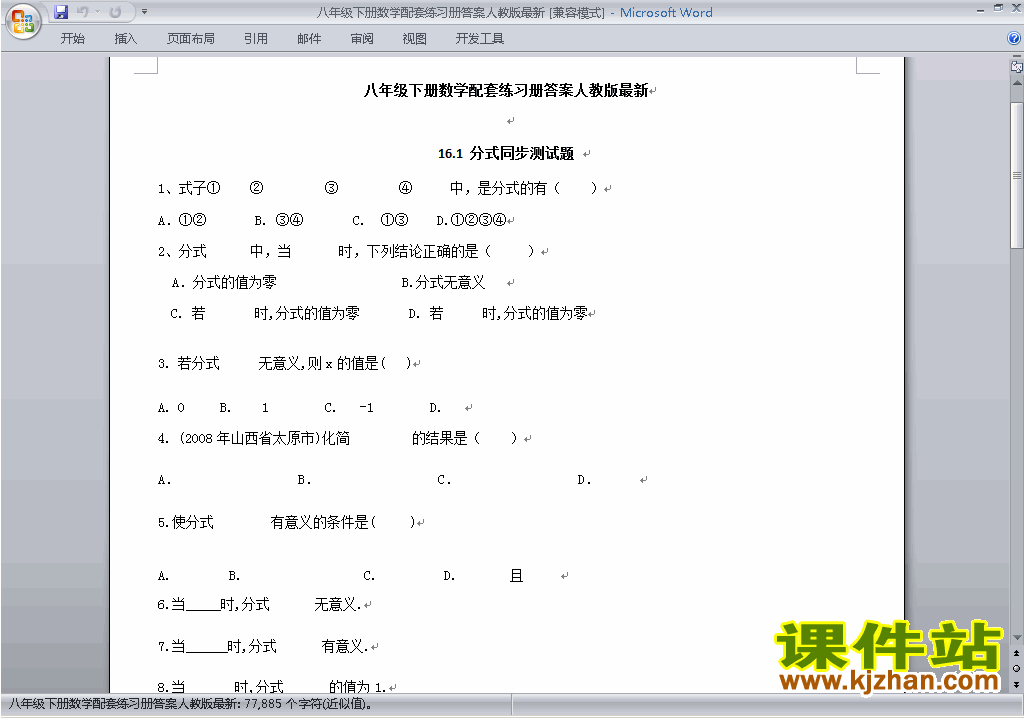Click question 3 text 无意义,则 x 的值是
The image size is (1024, 718).
click(x=318, y=363)
